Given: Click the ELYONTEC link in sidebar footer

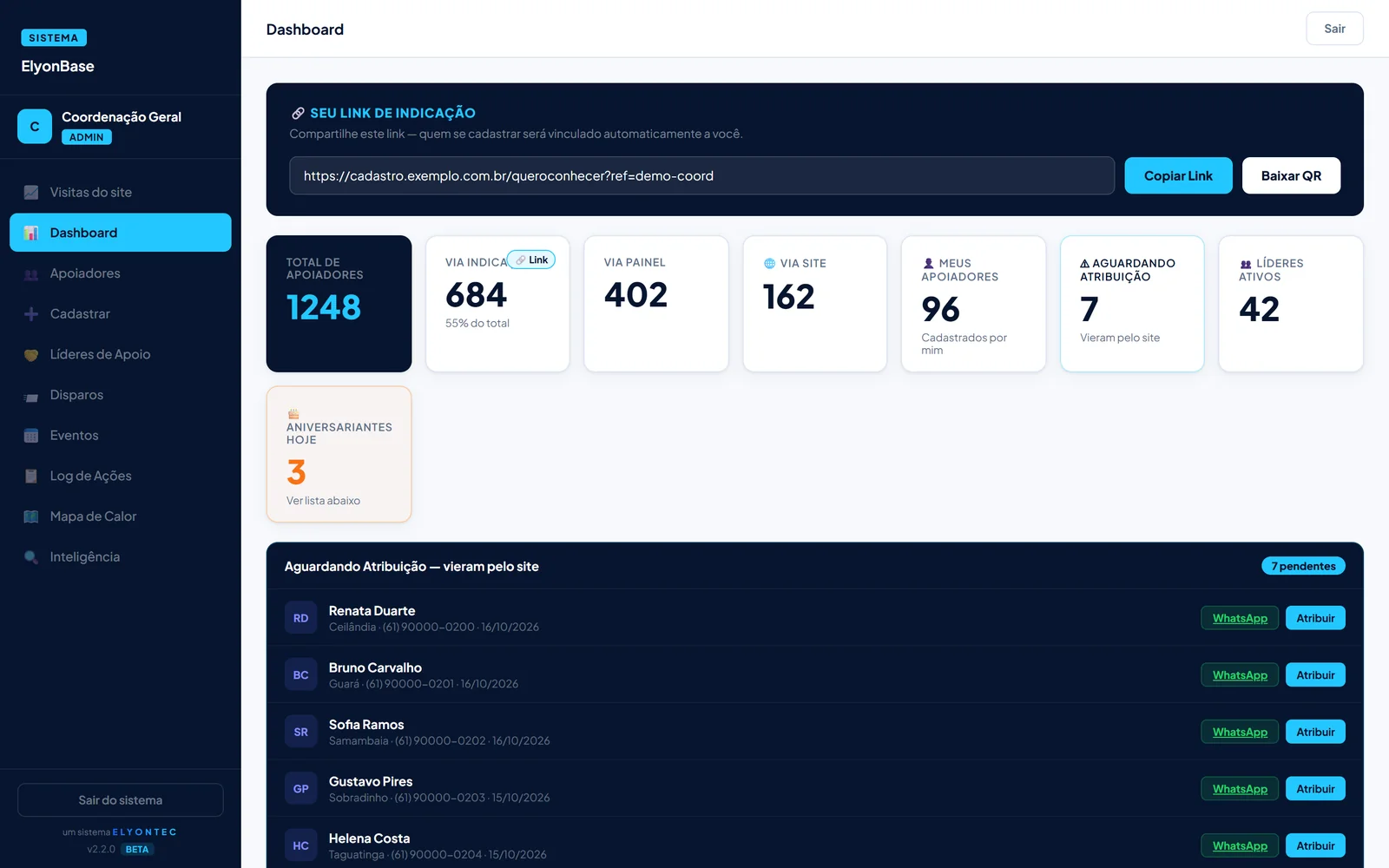Looking at the screenshot, I should (x=144, y=832).
